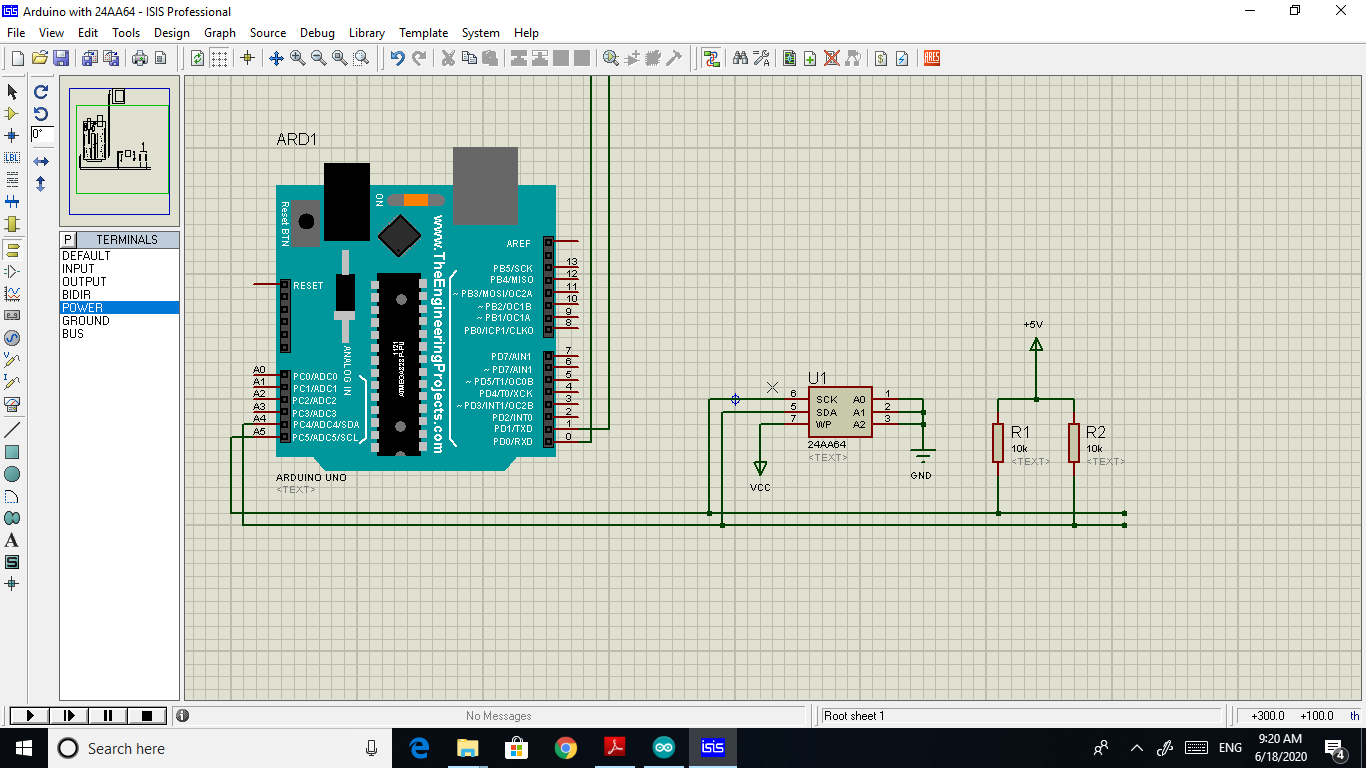Select the Component mode tool
The width and height of the screenshot is (1366, 768).
[x=12, y=113]
